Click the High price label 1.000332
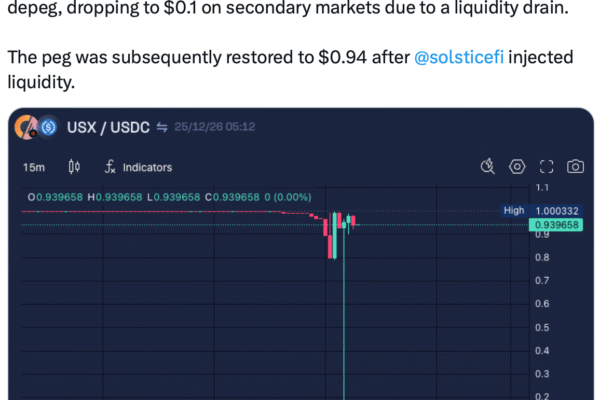The height and width of the screenshot is (400, 600). [557, 210]
